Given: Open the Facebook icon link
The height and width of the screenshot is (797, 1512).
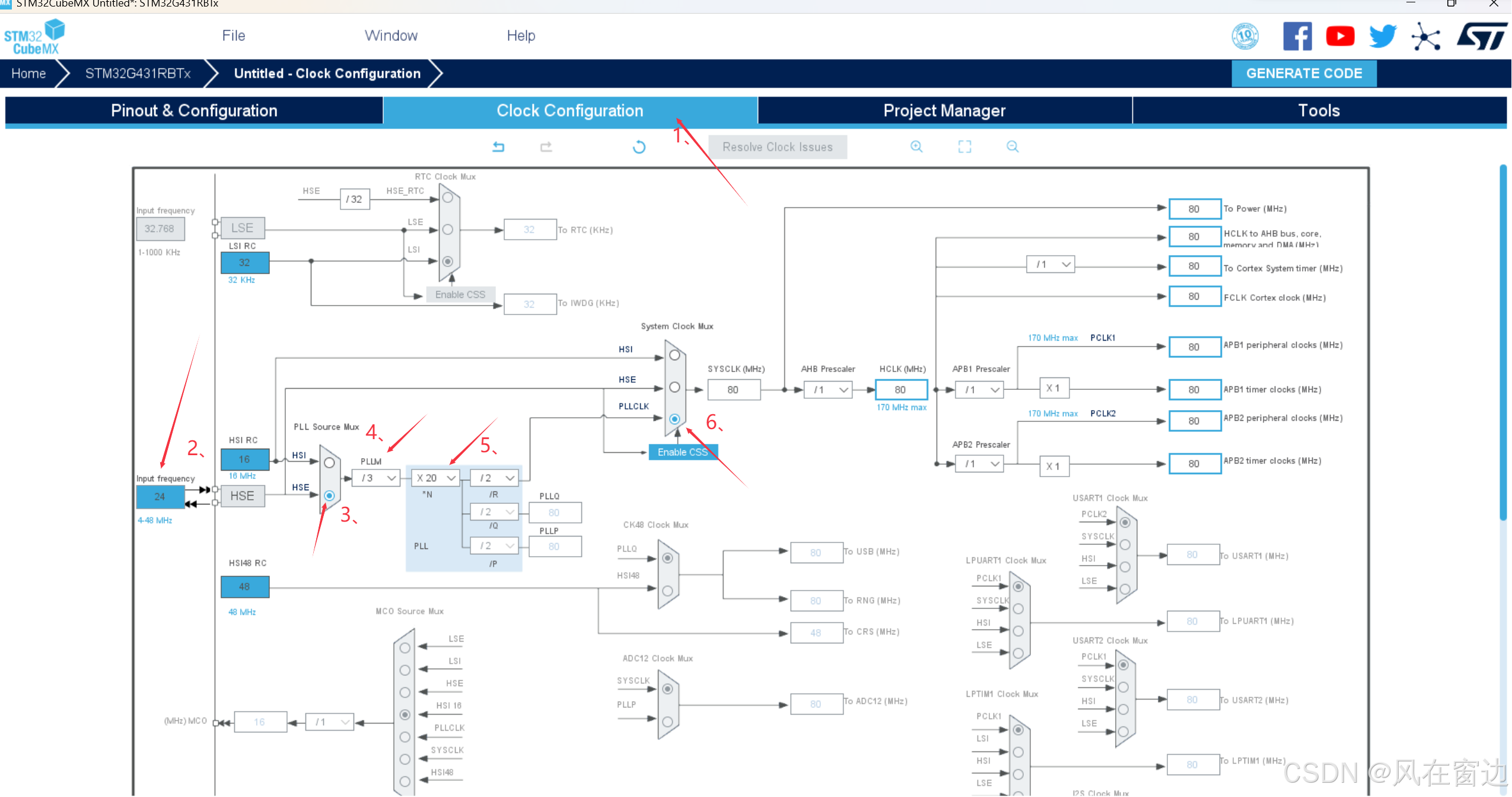Looking at the screenshot, I should pyautogui.click(x=1297, y=36).
